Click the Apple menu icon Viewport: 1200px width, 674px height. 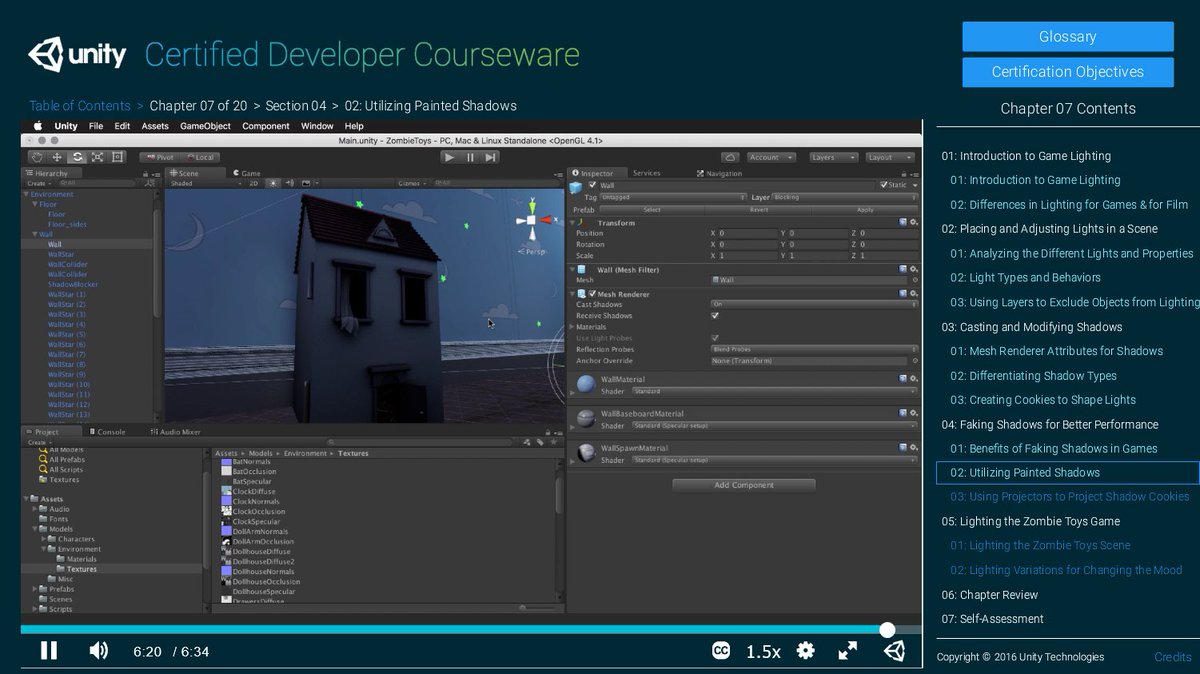click(38, 126)
